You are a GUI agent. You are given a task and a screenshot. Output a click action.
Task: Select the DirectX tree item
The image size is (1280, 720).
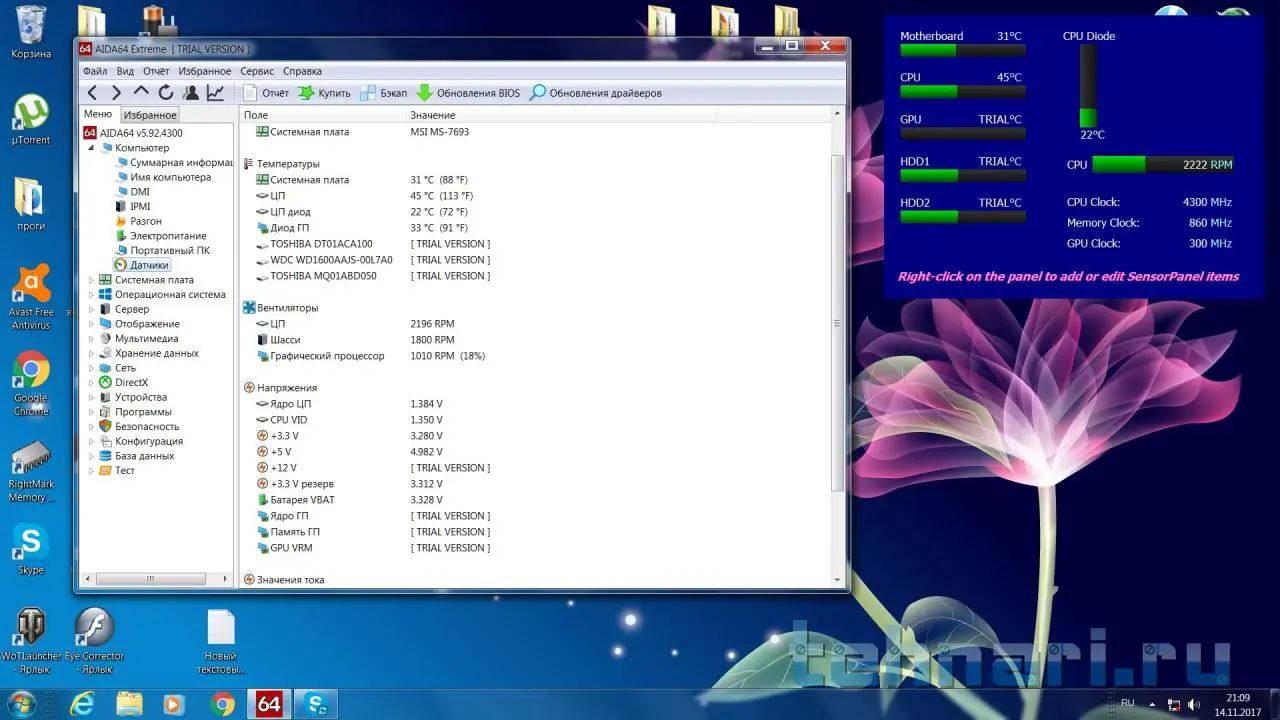[x=131, y=382]
